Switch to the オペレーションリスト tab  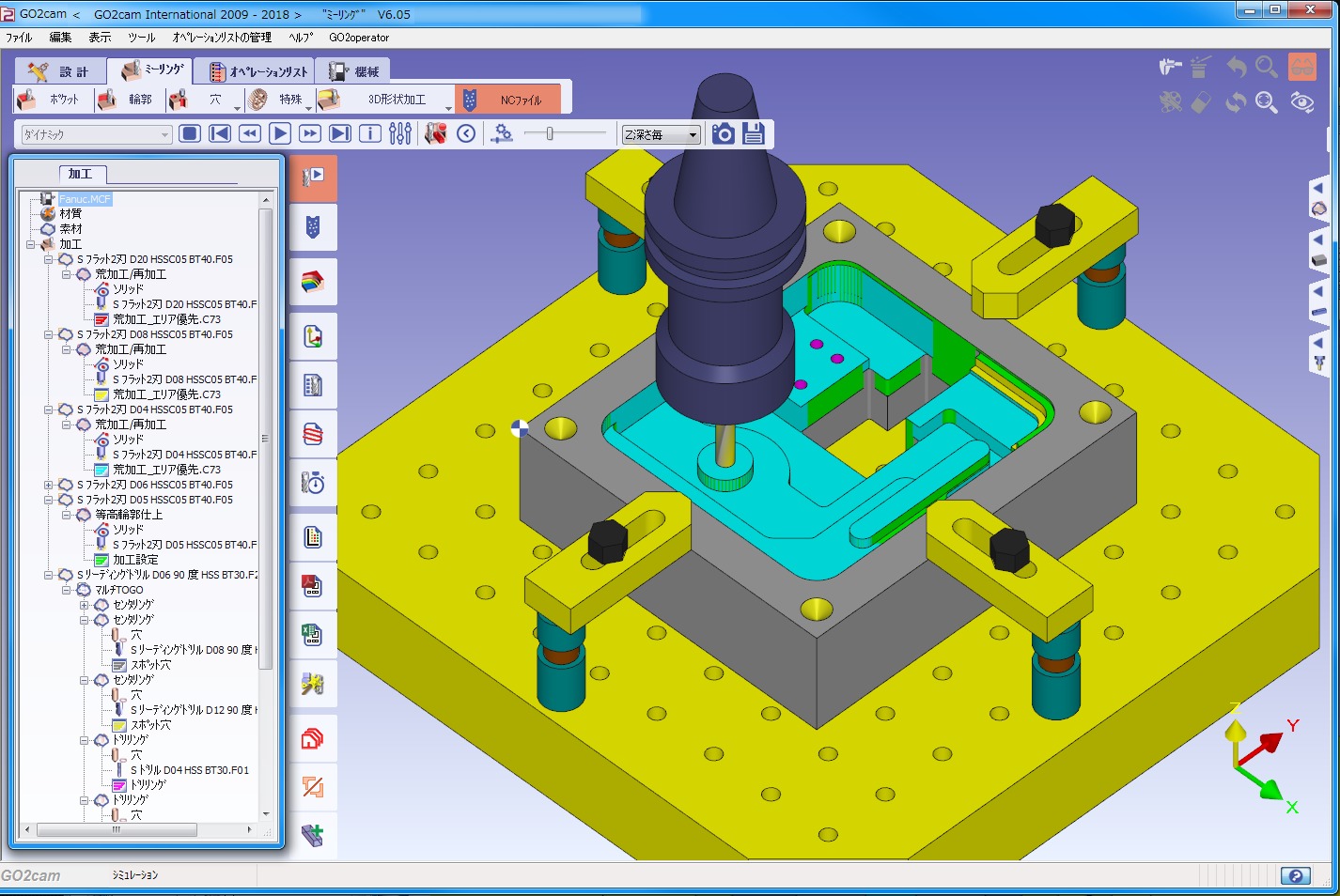(258, 71)
